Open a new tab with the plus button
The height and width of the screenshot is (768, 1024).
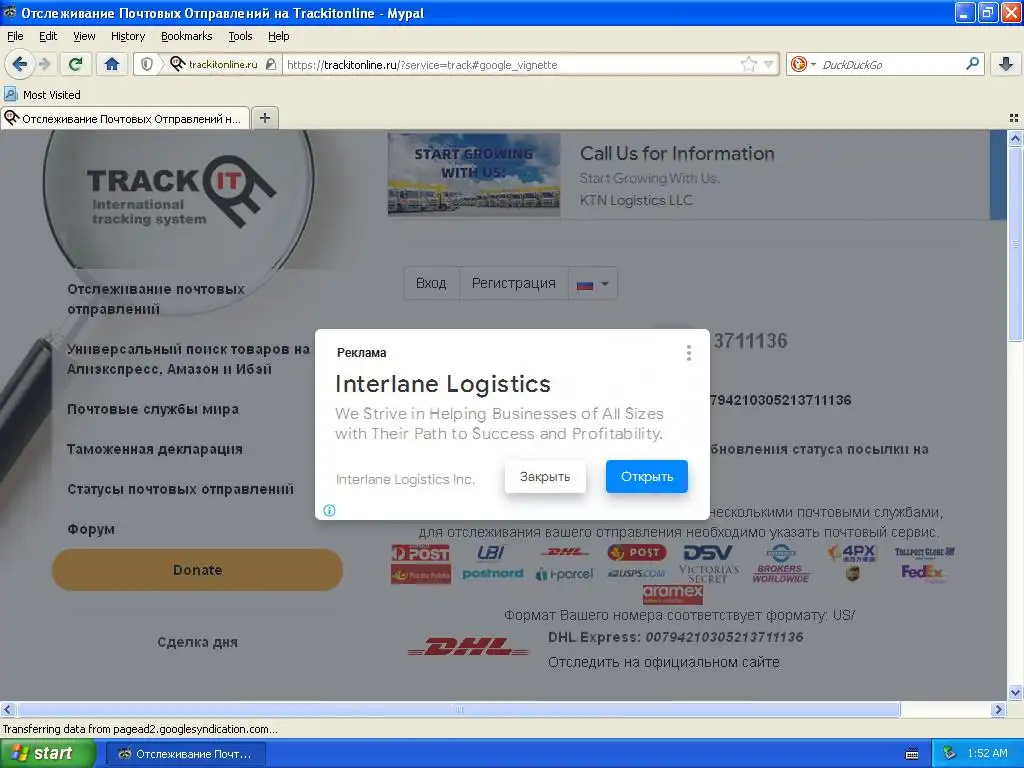point(264,118)
